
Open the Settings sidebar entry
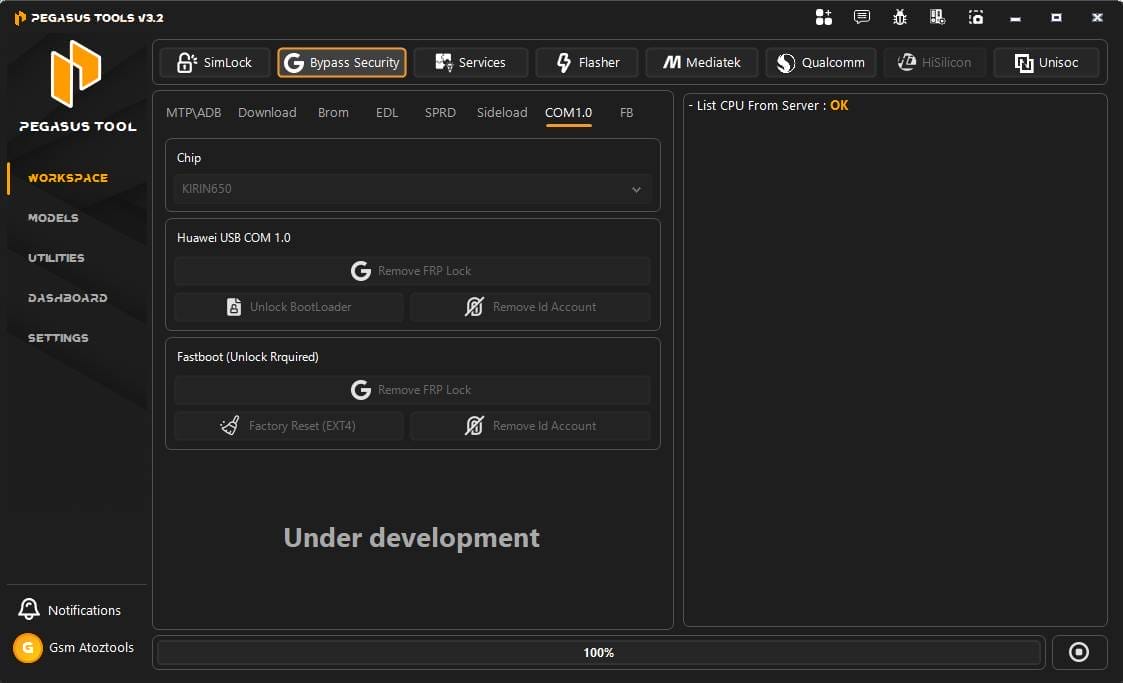[58, 337]
